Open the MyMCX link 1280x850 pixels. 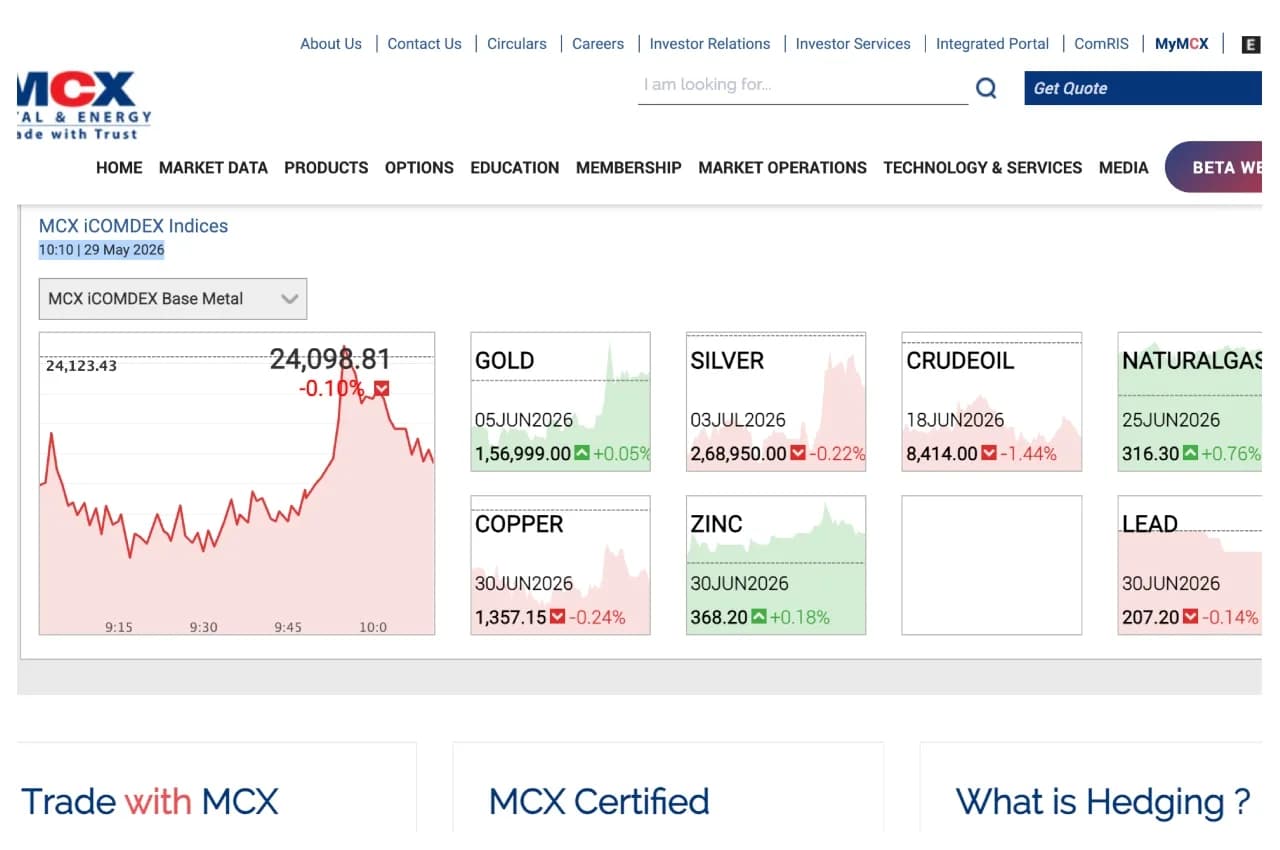[x=1182, y=44]
